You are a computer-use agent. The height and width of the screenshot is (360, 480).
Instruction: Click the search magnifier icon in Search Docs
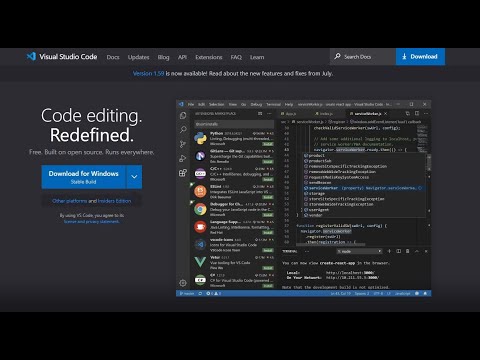point(337,56)
